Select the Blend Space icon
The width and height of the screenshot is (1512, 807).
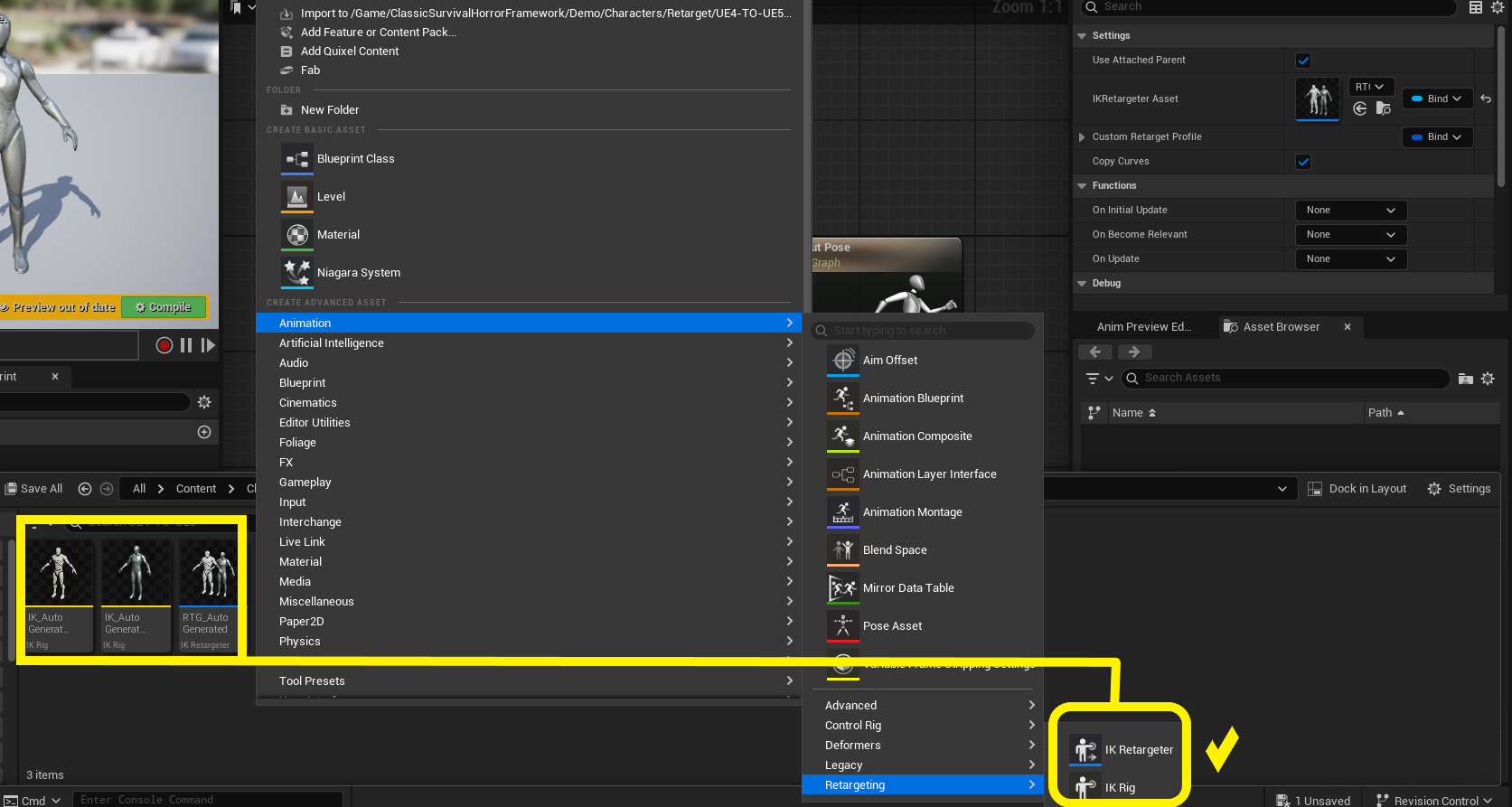[842, 550]
